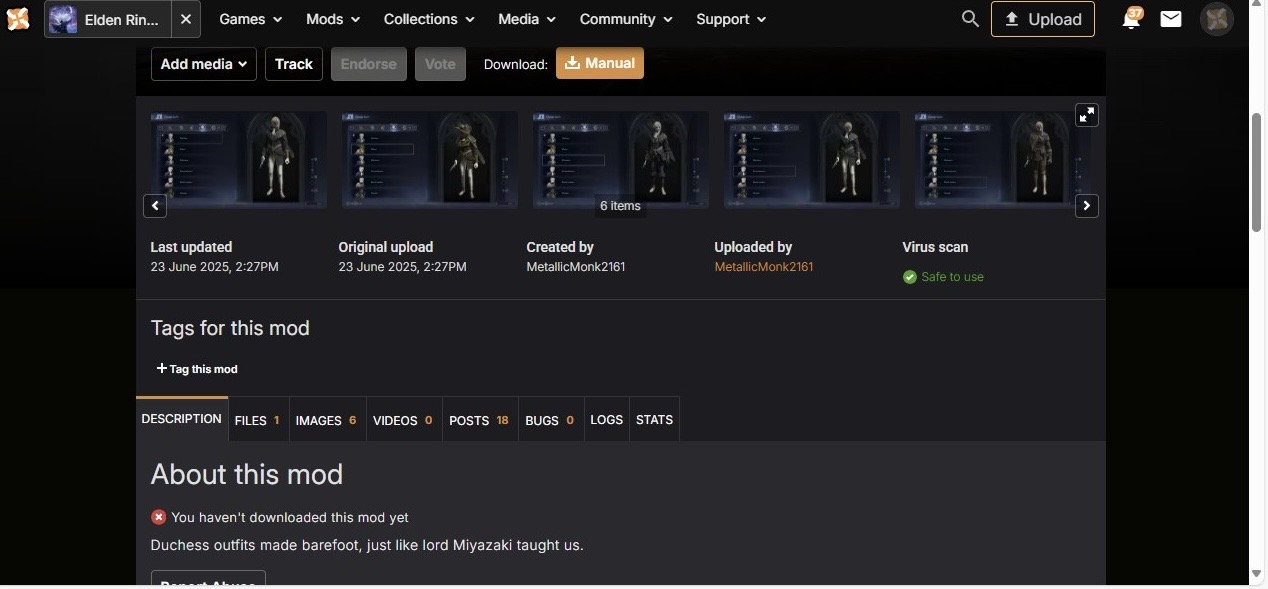This screenshot has height=589, width=1268.
Task: Click the Endorse button
Action: click(369, 64)
